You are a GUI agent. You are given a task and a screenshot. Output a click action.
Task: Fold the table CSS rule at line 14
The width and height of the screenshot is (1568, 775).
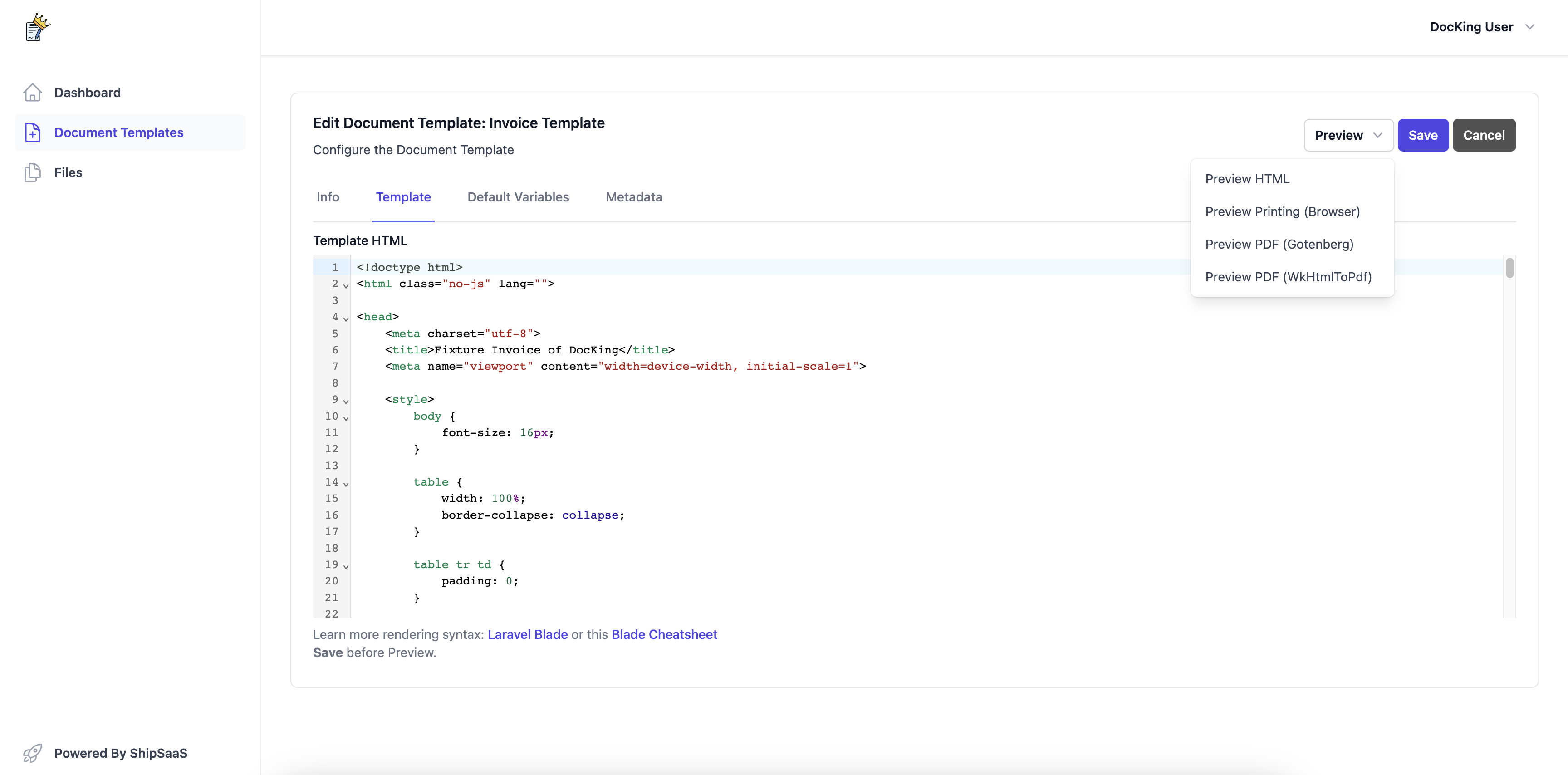[346, 484]
